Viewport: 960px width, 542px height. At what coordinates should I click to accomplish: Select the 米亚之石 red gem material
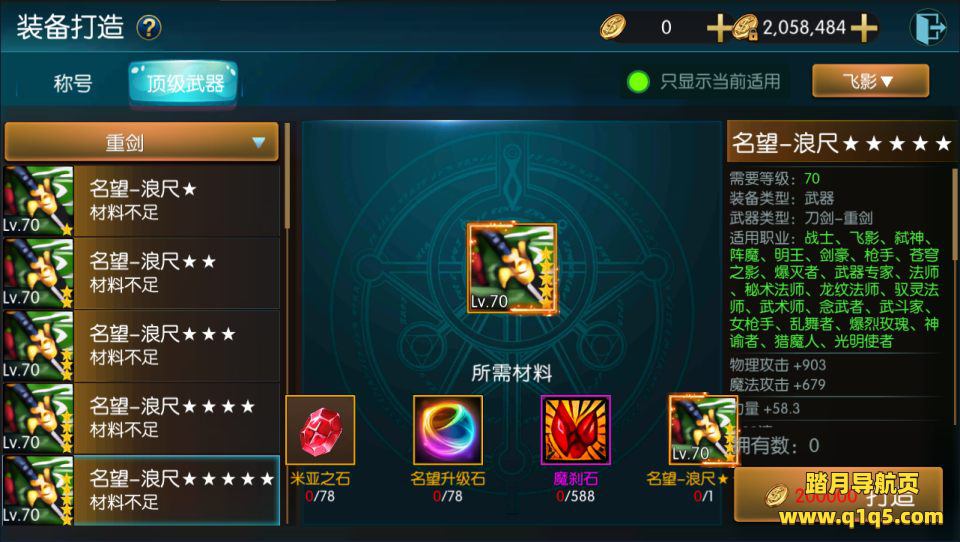point(320,430)
